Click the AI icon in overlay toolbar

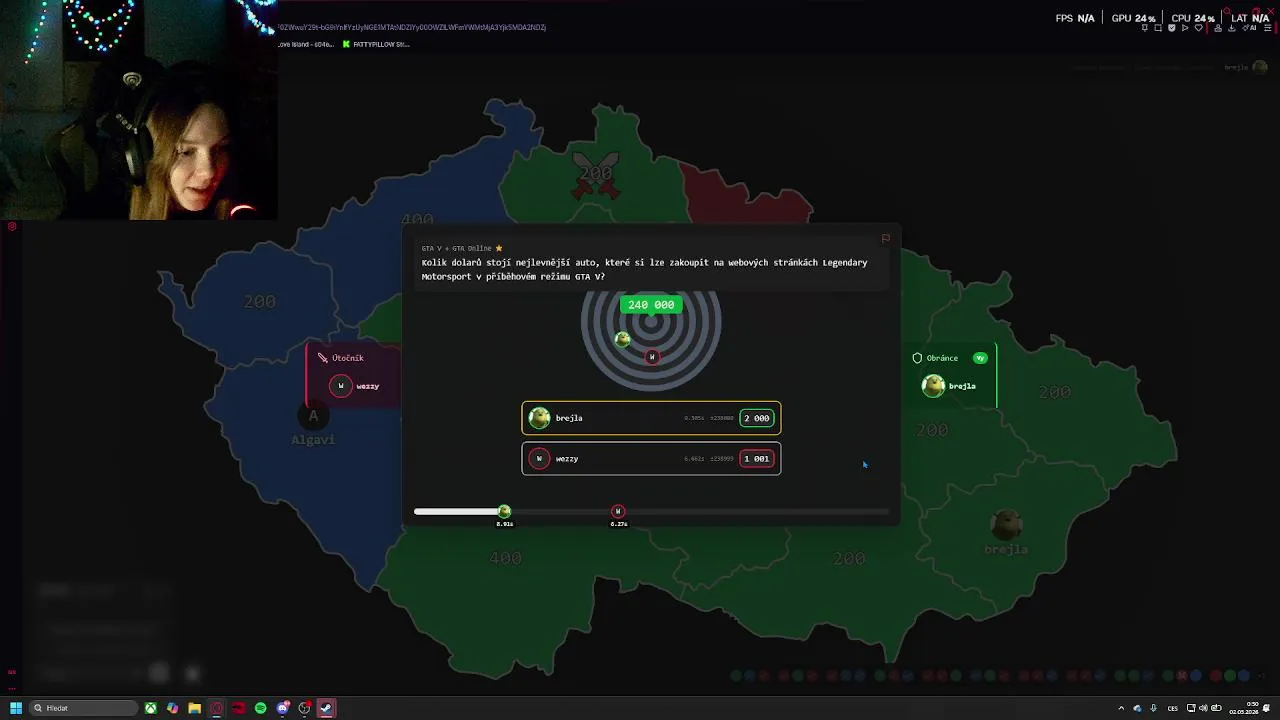click(1249, 28)
